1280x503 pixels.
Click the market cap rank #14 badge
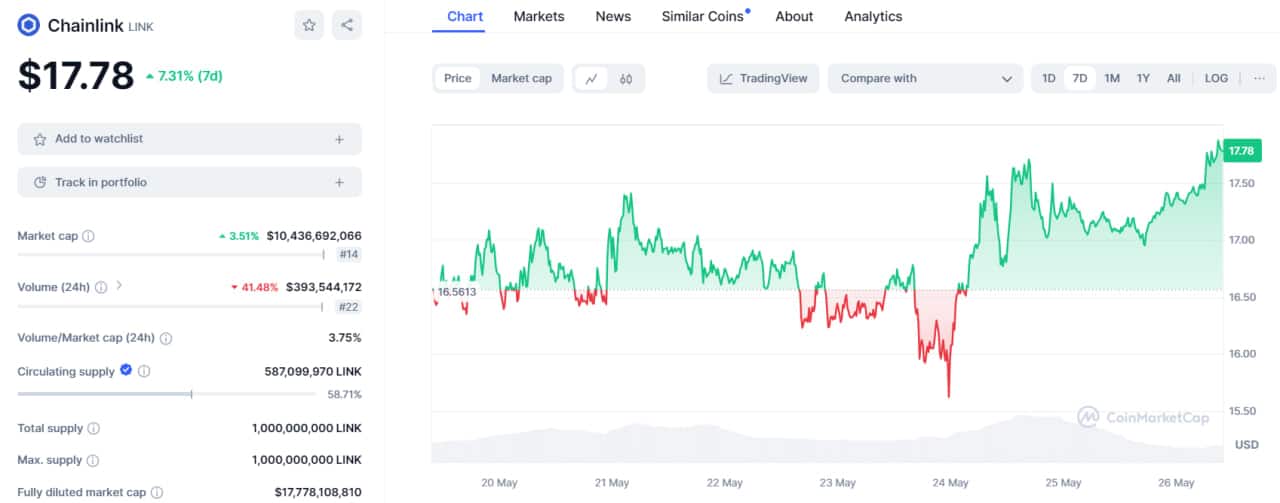pos(349,254)
